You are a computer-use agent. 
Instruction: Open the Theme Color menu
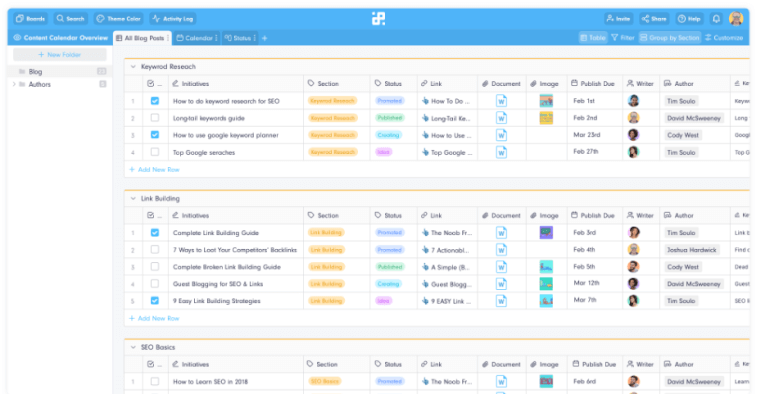pyautogui.click(x=118, y=19)
